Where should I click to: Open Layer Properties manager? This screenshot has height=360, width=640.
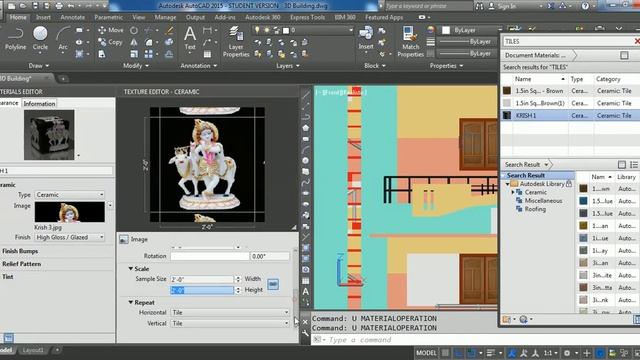pos(236,42)
